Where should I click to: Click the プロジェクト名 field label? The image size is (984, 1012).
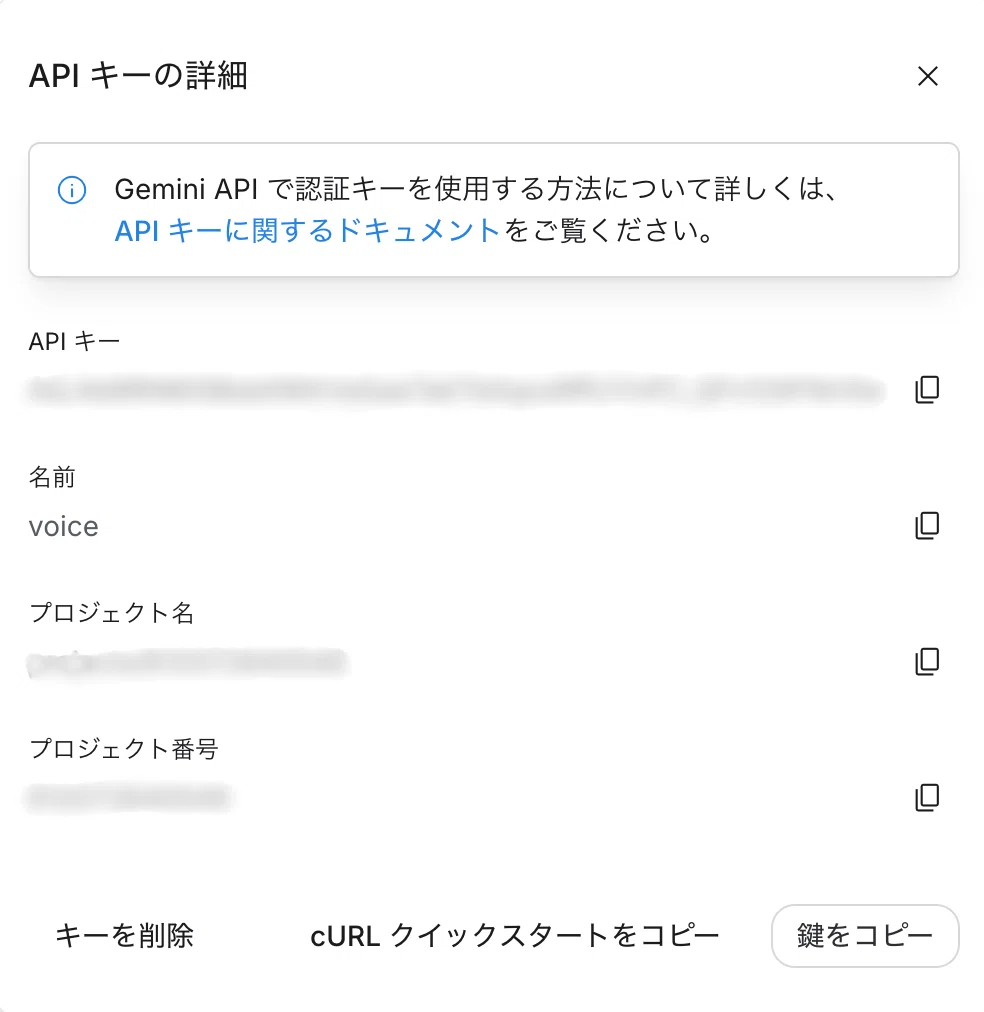[112, 612]
